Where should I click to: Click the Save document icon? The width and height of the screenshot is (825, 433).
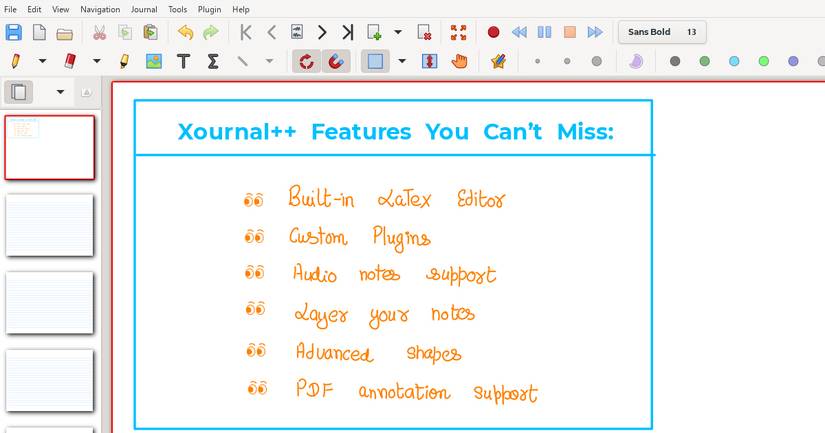[x=14, y=33]
